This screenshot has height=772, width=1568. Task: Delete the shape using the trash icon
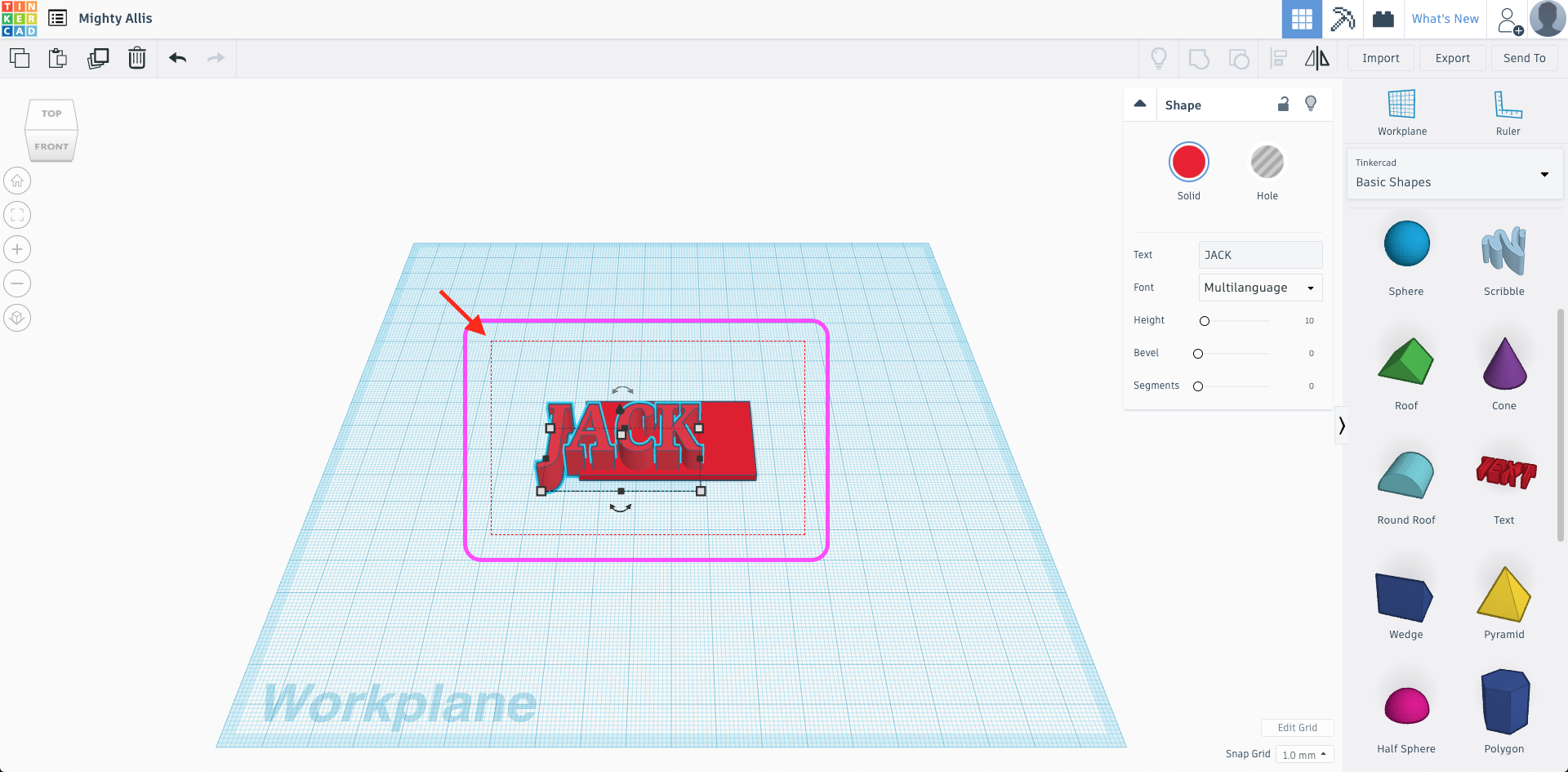click(136, 58)
